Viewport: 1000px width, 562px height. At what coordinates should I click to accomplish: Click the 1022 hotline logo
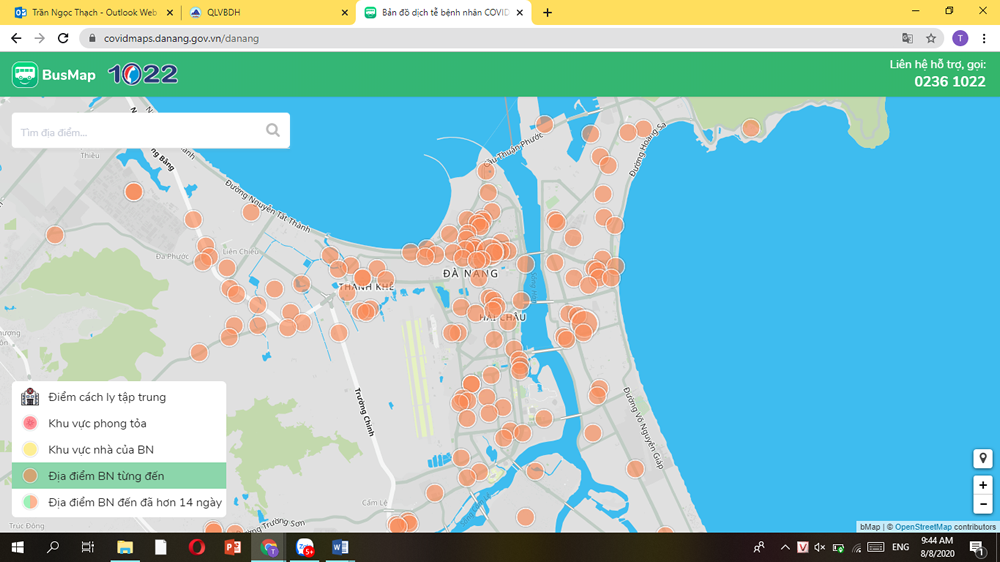142,75
